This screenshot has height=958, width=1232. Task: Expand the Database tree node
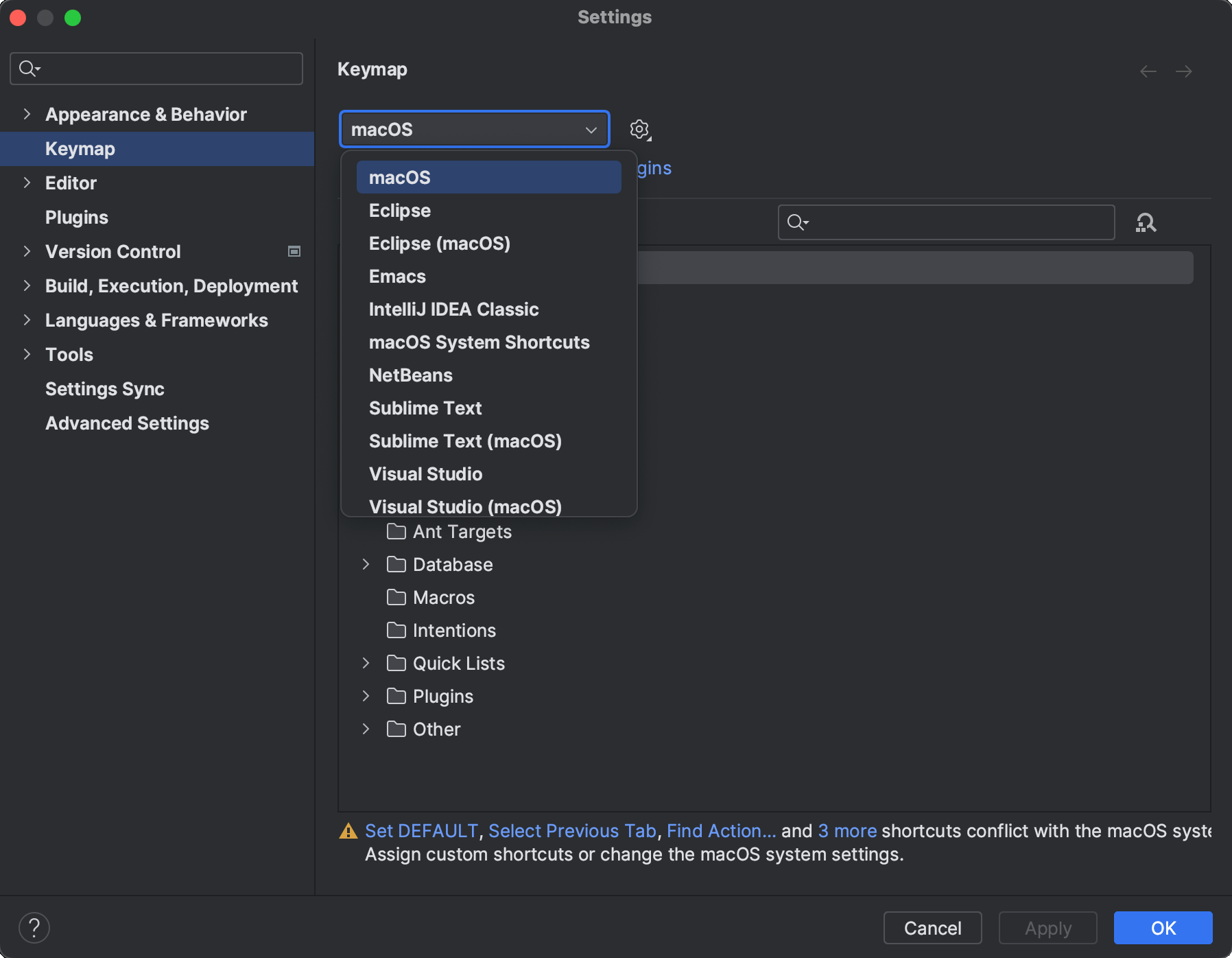pos(365,564)
